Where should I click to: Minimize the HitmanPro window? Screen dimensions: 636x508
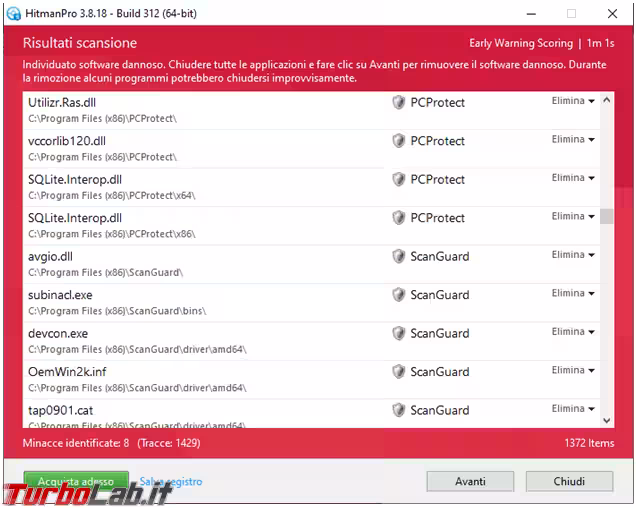[531, 14]
